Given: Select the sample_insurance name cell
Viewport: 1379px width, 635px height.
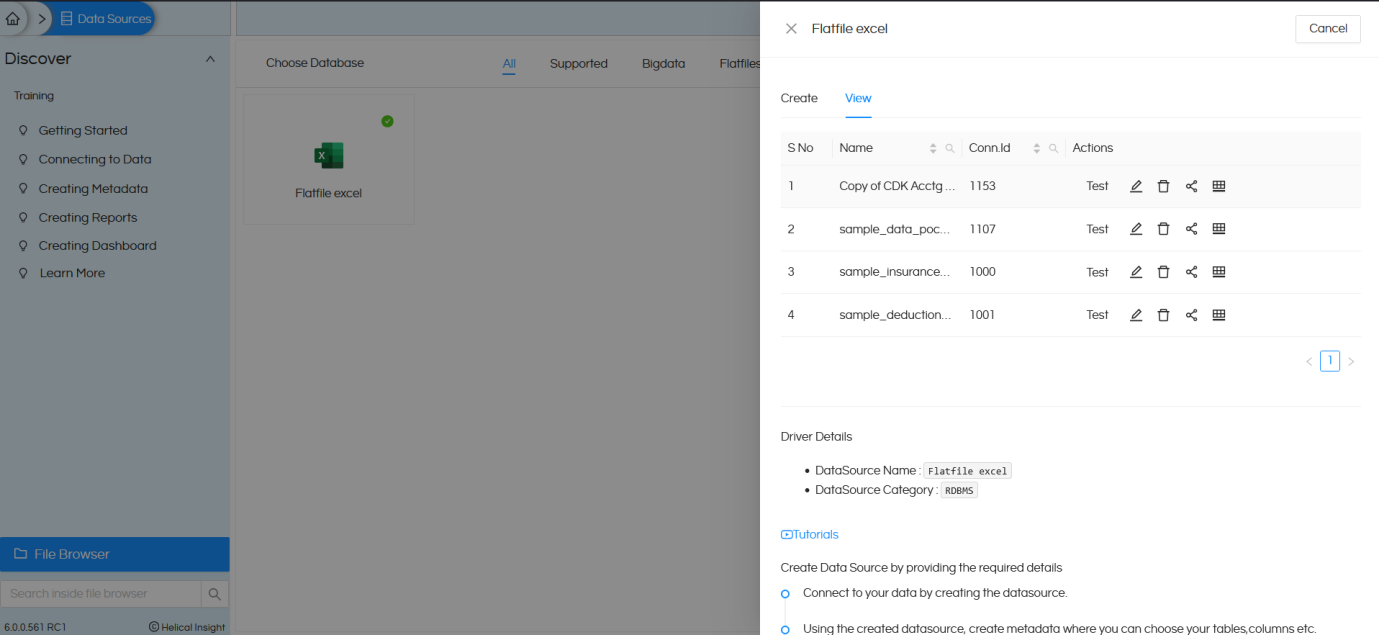Looking at the screenshot, I should pyautogui.click(x=895, y=272).
